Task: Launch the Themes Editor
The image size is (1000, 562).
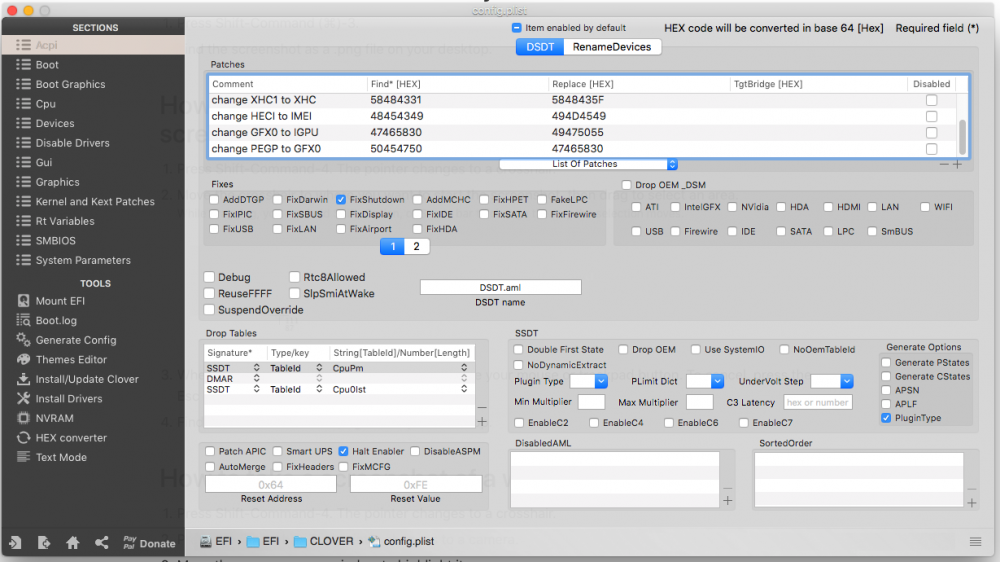Action: [x=71, y=360]
